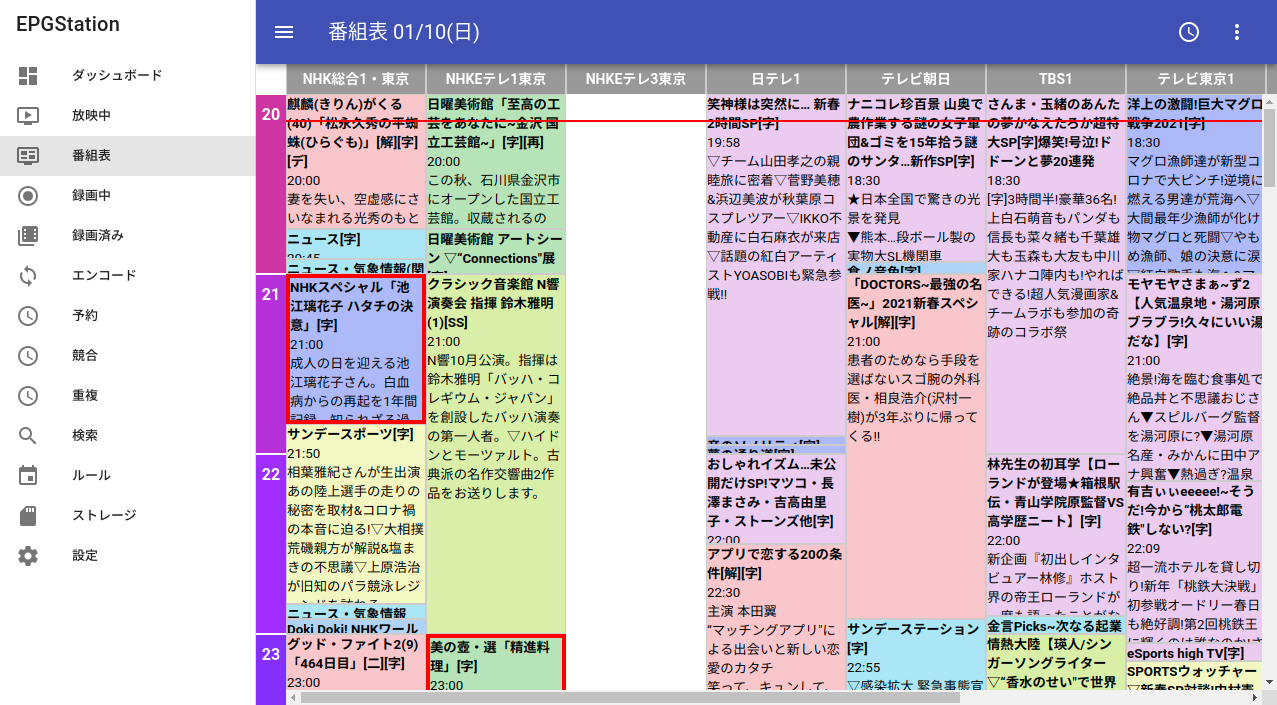Open サンデーステーション program
The image size is (1277, 705).
pyautogui.click(x=916, y=655)
